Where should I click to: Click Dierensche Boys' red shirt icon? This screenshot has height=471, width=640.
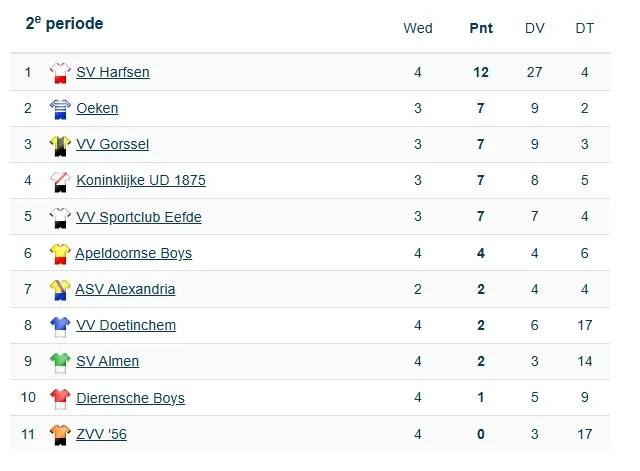click(60, 398)
